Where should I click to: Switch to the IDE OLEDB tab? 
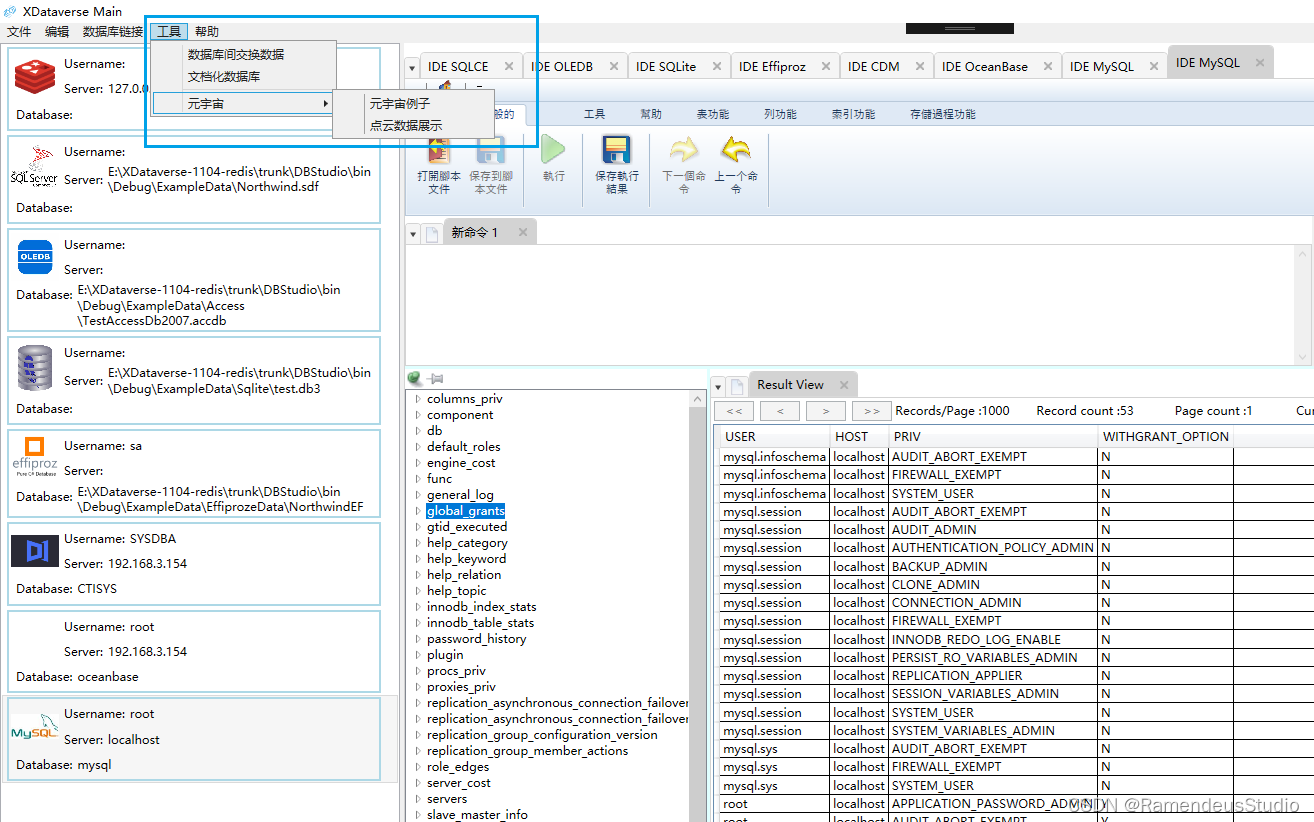562,66
